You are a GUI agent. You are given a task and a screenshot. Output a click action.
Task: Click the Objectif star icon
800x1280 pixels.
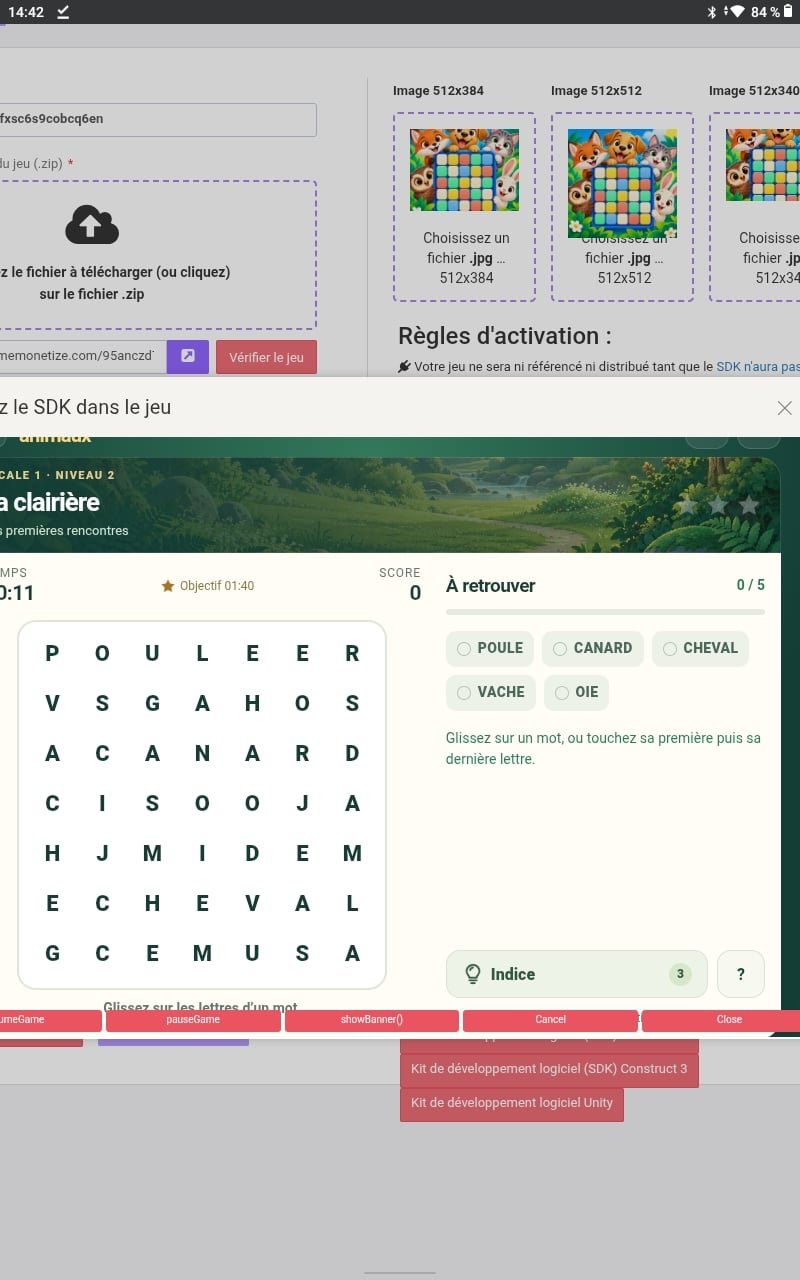(x=168, y=586)
